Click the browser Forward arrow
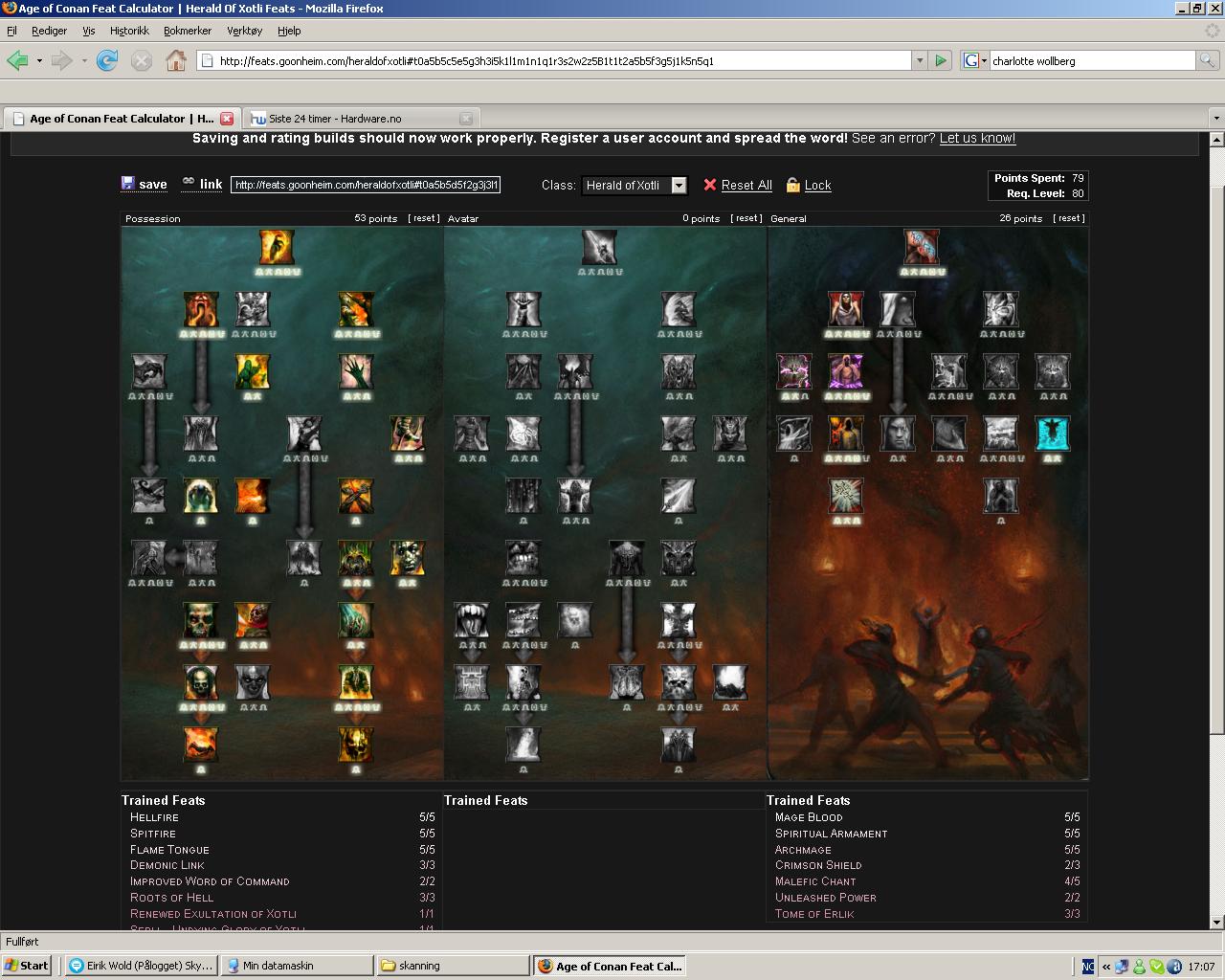The height and width of the screenshot is (980, 1225). click(62, 60)
